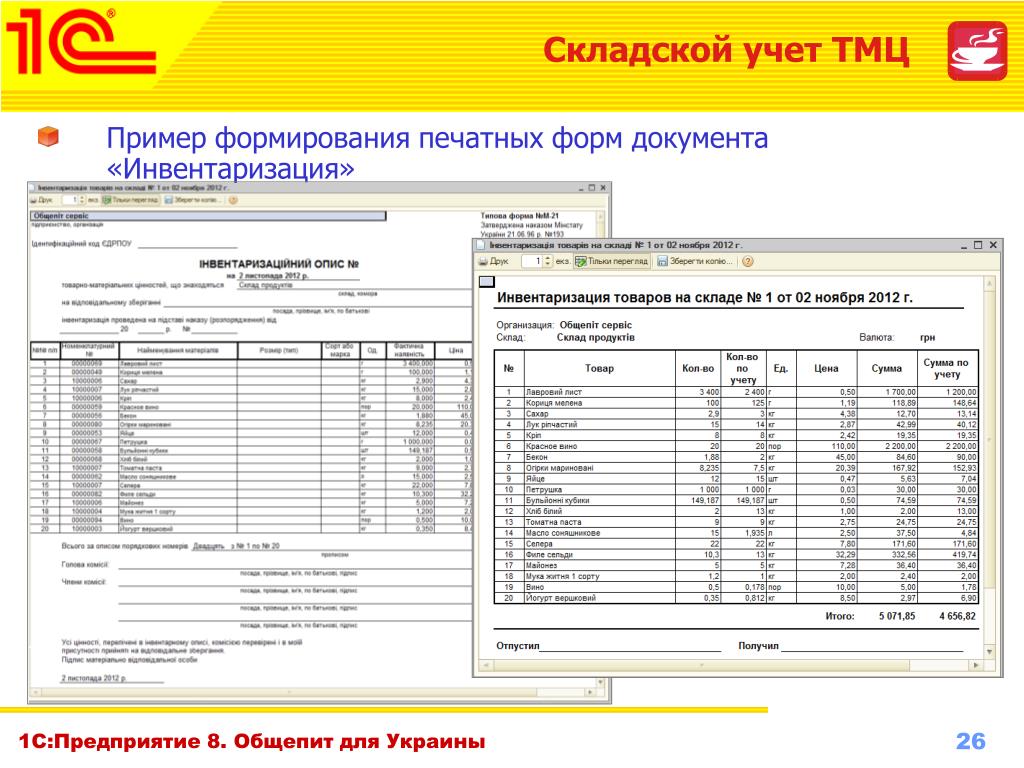The width and height of the screenshot is (1024, 768).
Task: Click 'Зберегти копію...' in front window
Action: pyautogui.click(x=695, y=261)
